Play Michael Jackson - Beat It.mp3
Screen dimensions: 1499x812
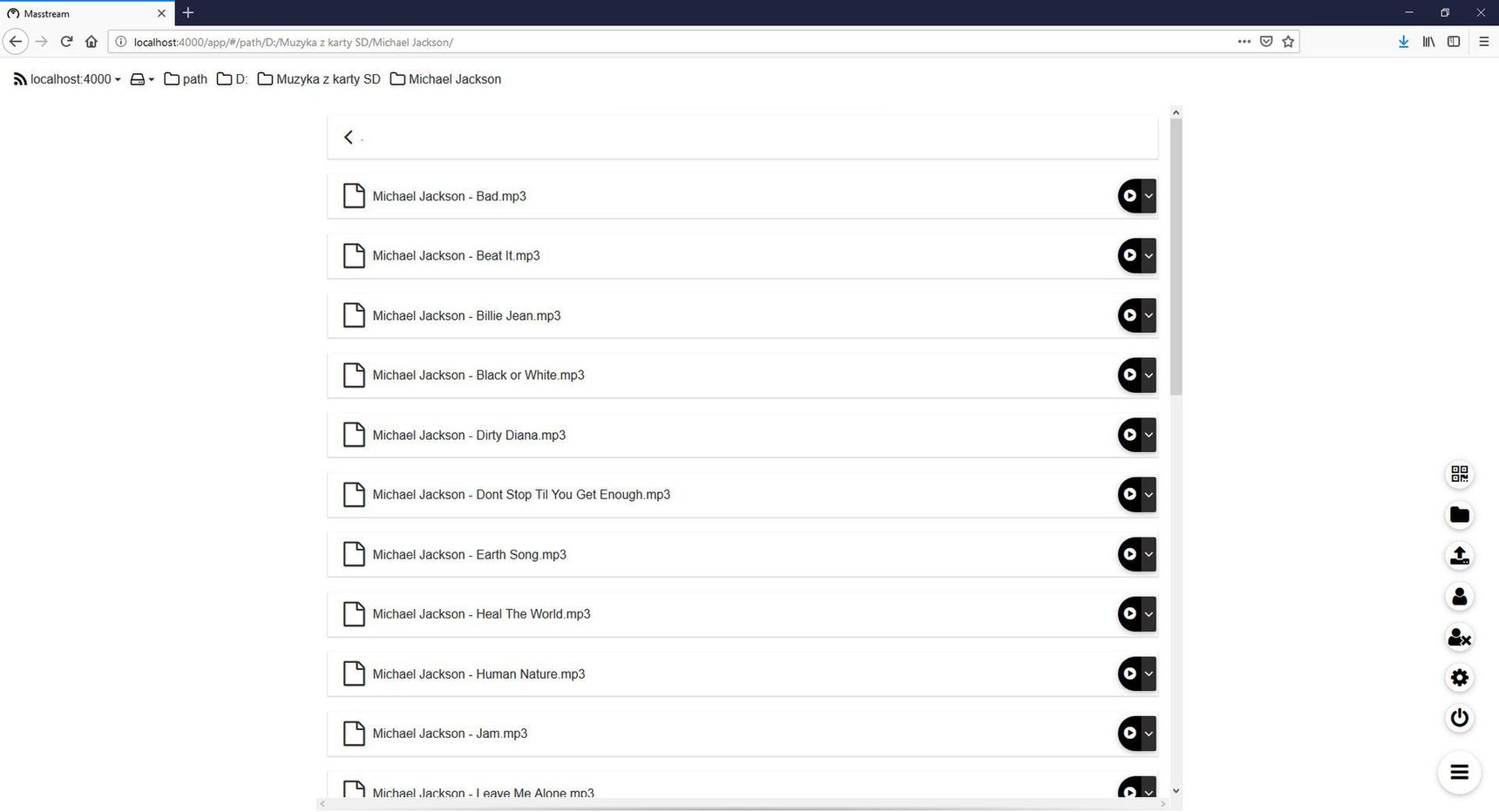1129,255
